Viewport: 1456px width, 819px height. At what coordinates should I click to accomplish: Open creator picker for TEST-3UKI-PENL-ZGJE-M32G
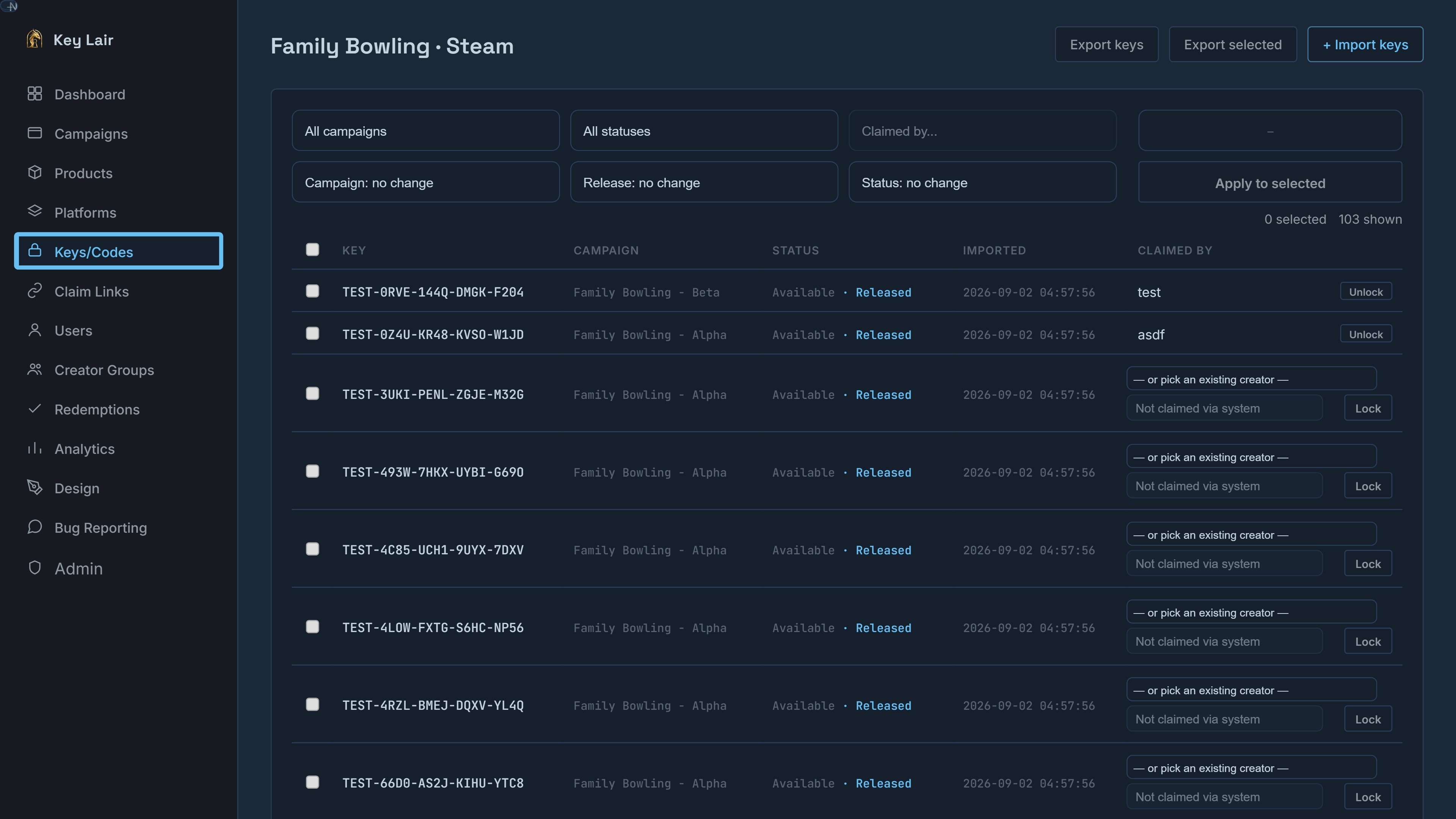(1251, 379)
